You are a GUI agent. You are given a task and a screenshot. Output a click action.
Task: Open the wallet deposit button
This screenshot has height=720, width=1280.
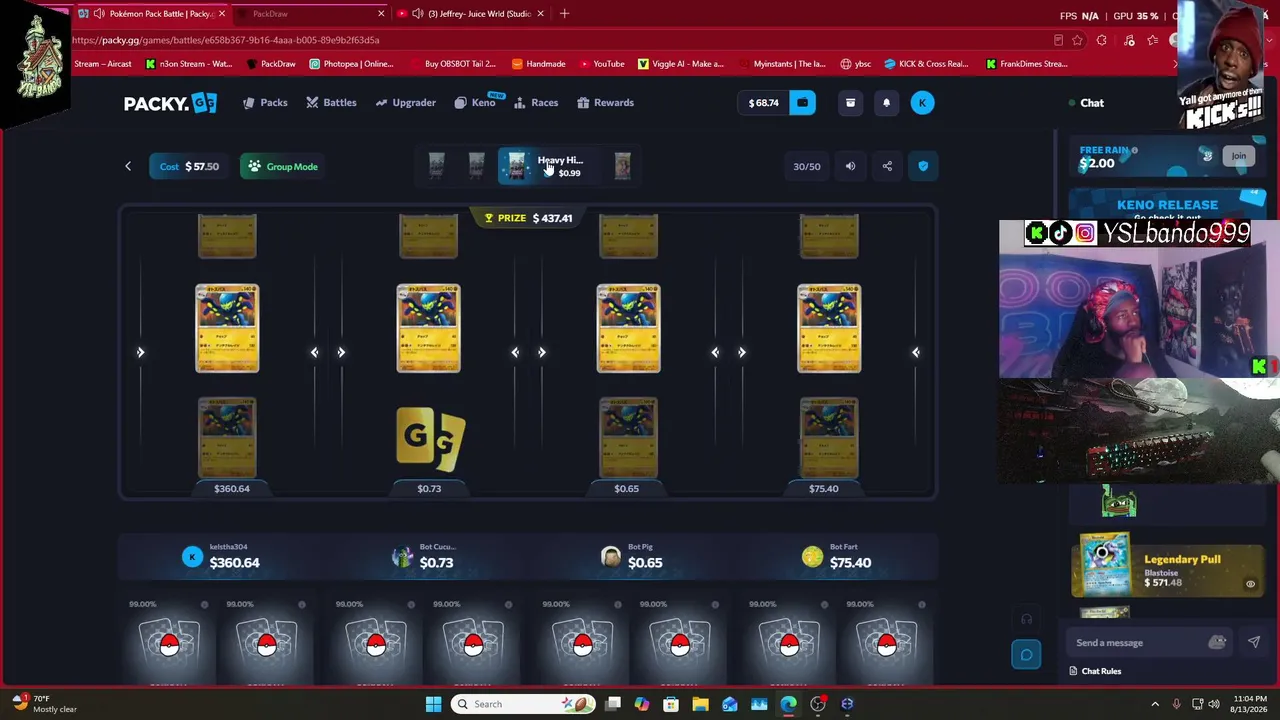(802, 102)
